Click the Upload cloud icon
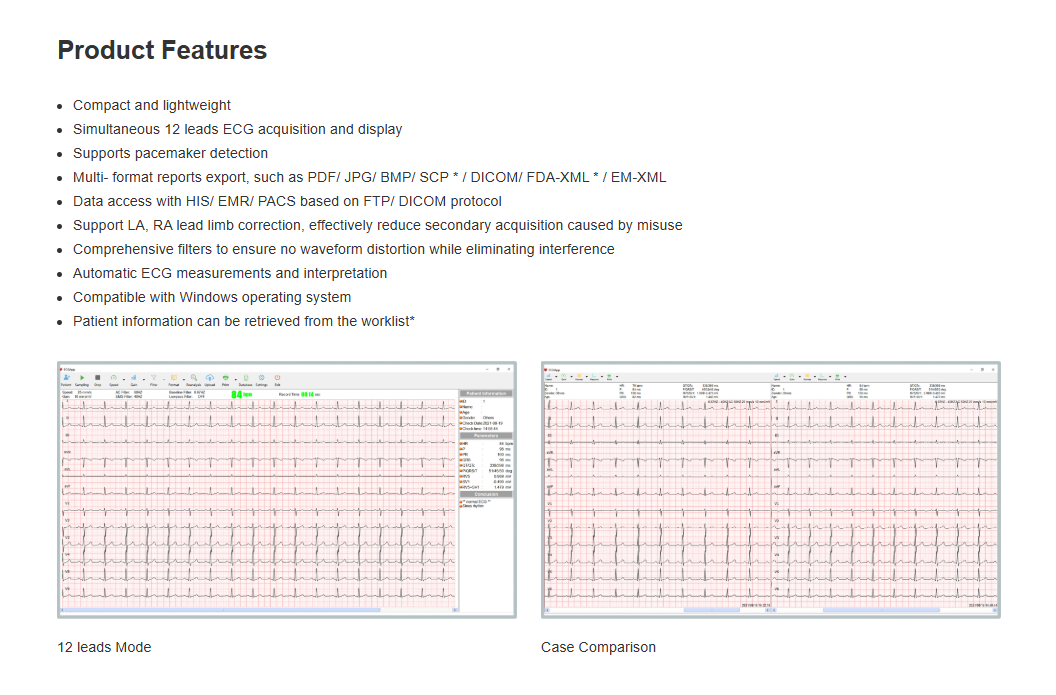The image size is (1056, 695). point(209,378)
